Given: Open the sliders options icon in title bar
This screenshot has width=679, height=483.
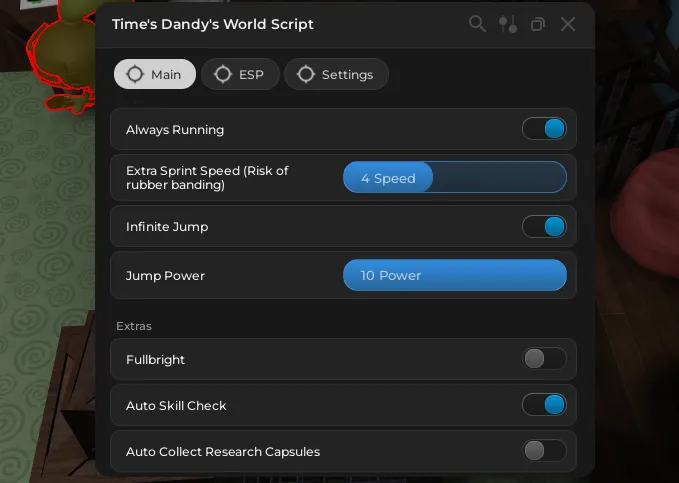Looking at the screenshot, I should click(x=508, y=24).
